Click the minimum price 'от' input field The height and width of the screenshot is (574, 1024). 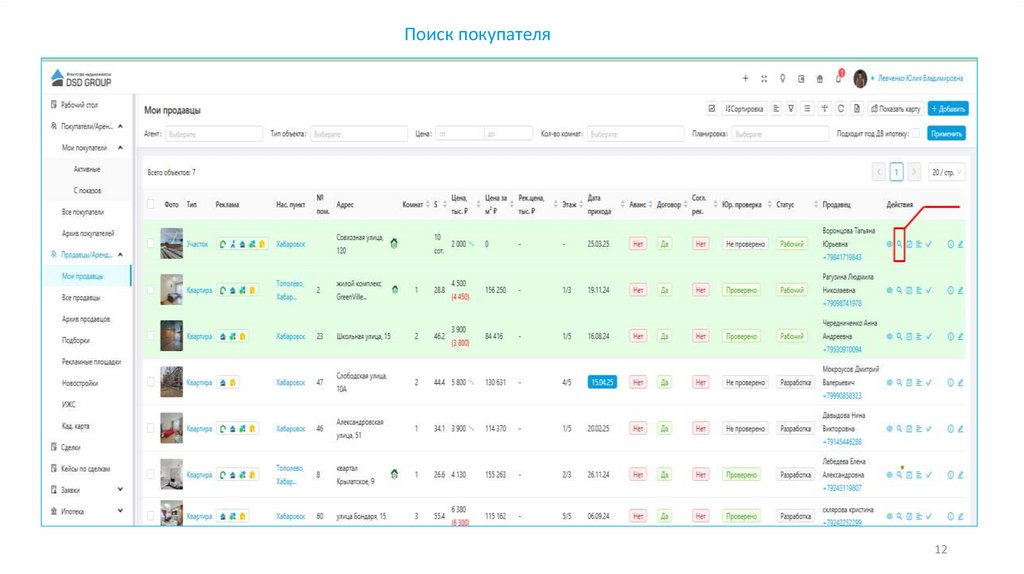pyautogui.click(x=458, y=133)
